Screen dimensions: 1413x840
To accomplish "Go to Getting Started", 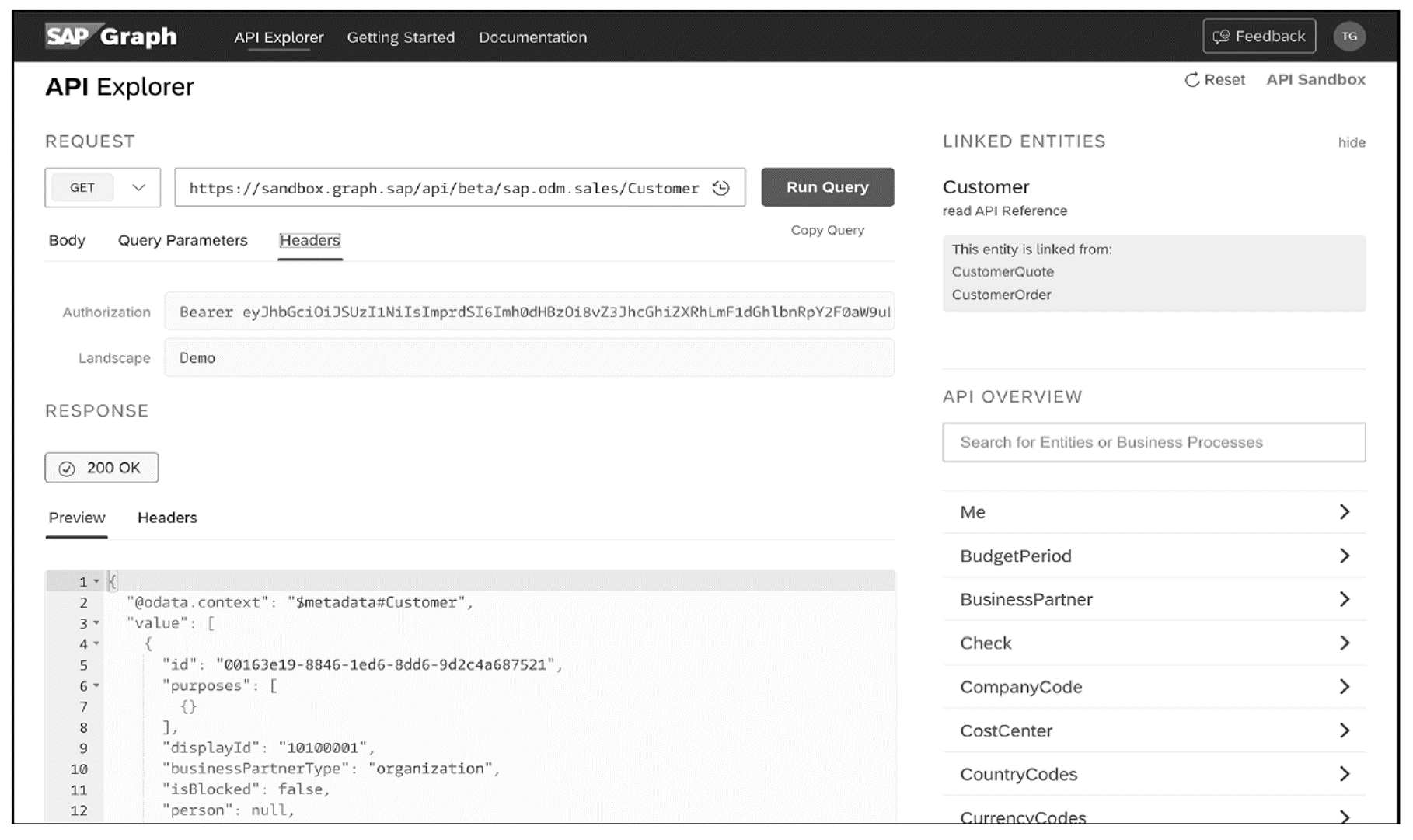I will point(401,37).
